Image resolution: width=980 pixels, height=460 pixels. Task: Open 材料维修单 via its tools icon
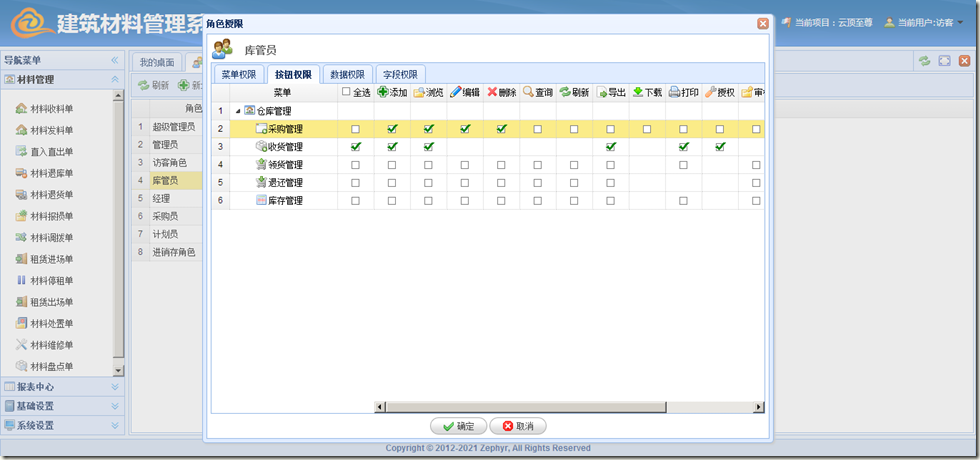click(x=21, y=345)
